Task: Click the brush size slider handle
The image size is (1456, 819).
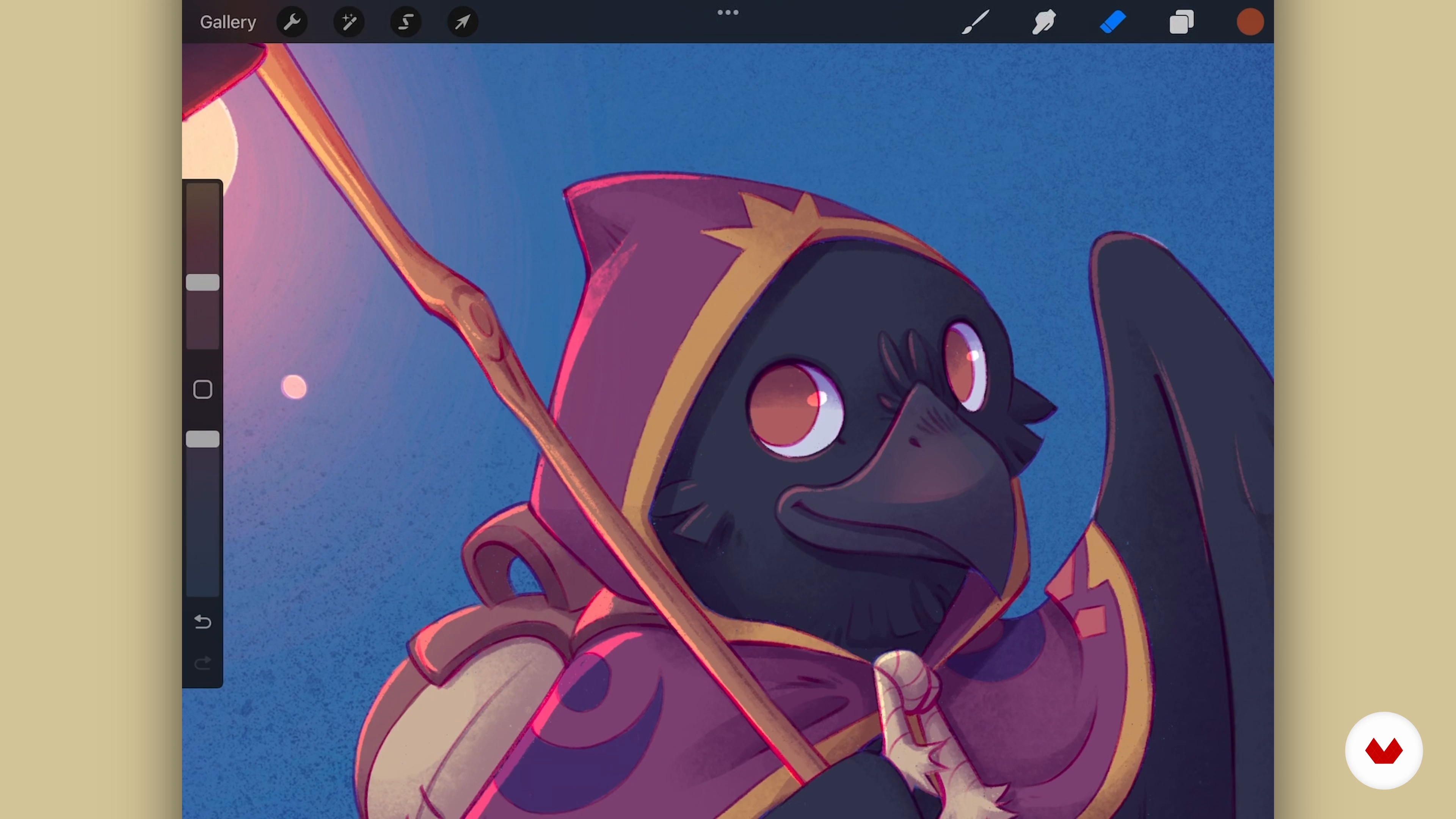Action: click(x=202, y=282)
